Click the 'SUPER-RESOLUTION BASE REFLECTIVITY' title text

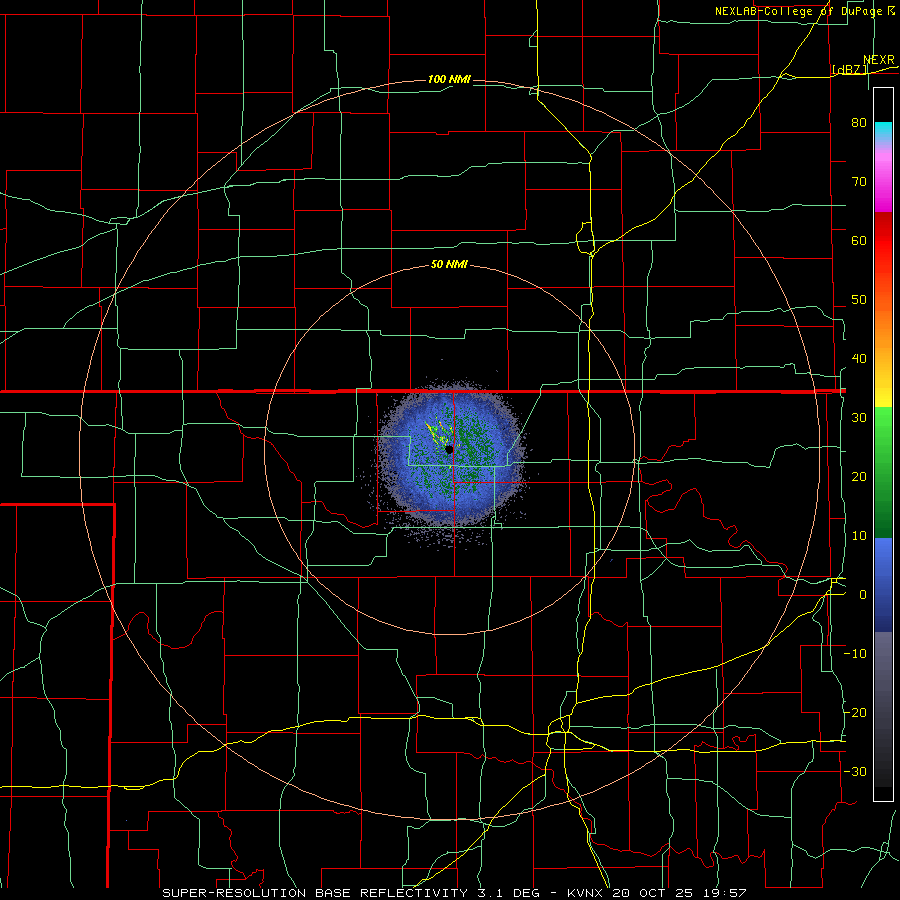click(x=315, y=893)
